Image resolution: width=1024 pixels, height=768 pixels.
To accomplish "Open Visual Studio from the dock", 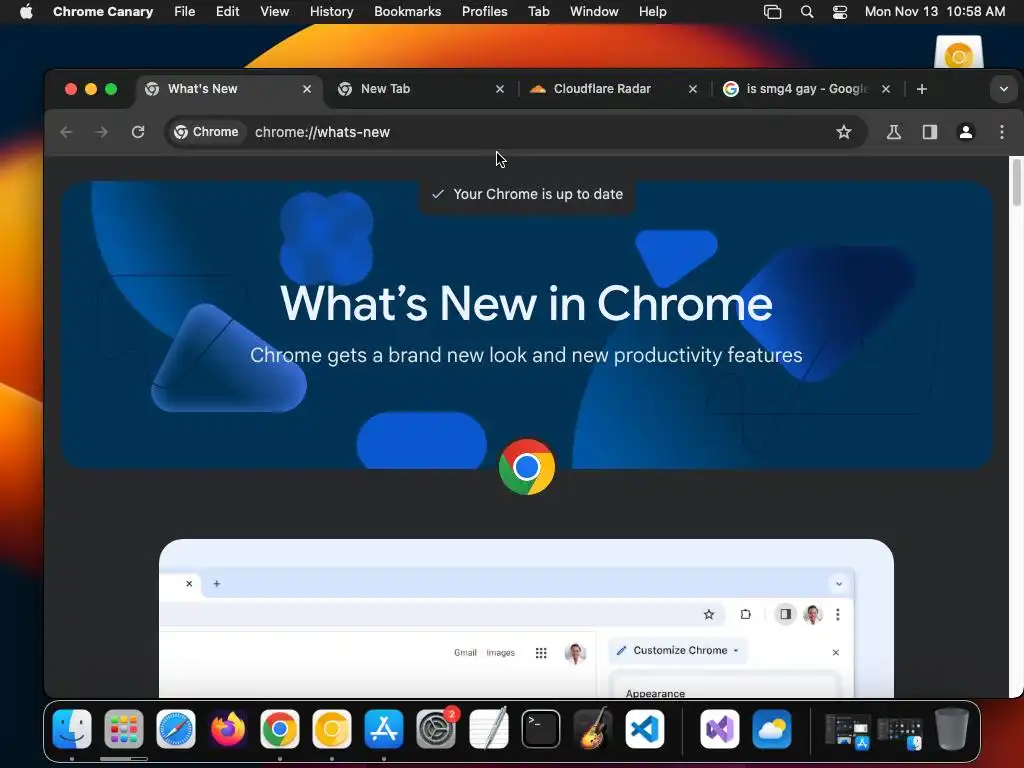I will 720,729.
